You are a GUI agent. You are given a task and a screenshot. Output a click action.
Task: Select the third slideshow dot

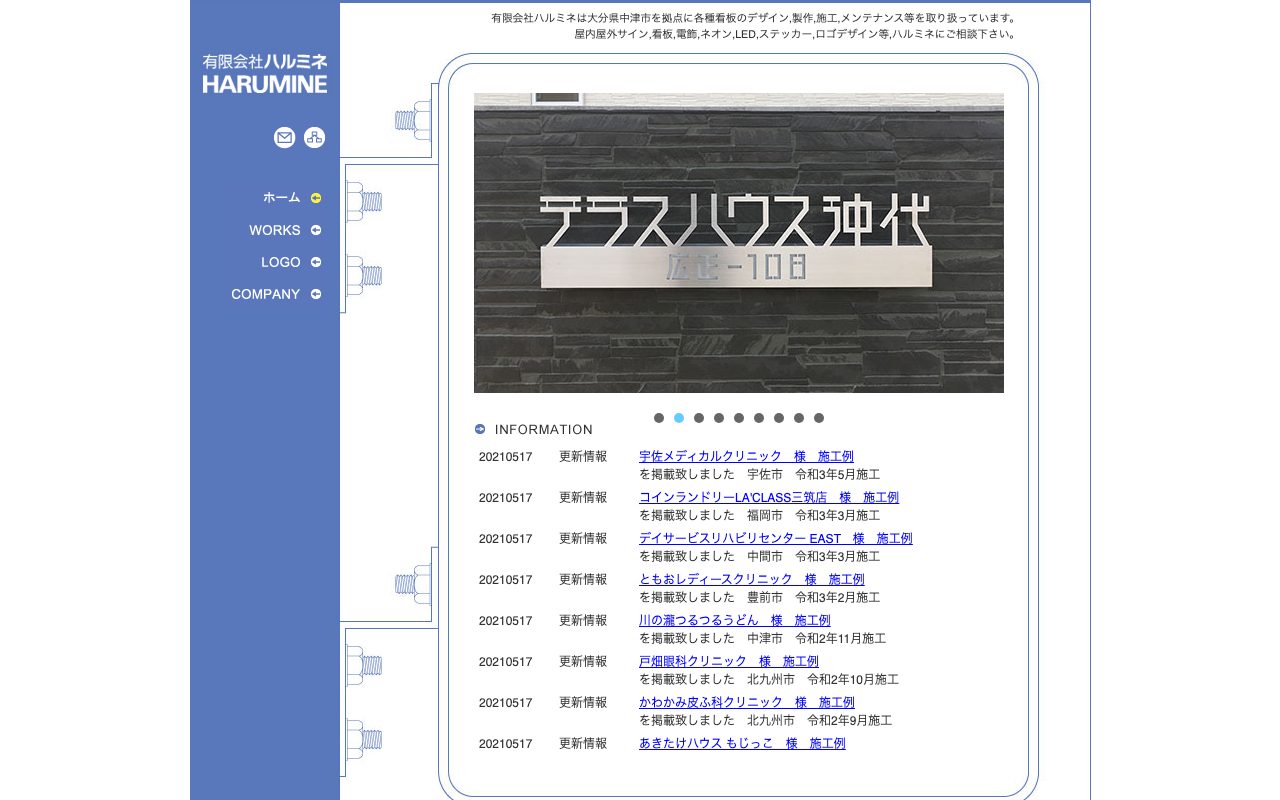pyautogui.click(x=699, y=418)
